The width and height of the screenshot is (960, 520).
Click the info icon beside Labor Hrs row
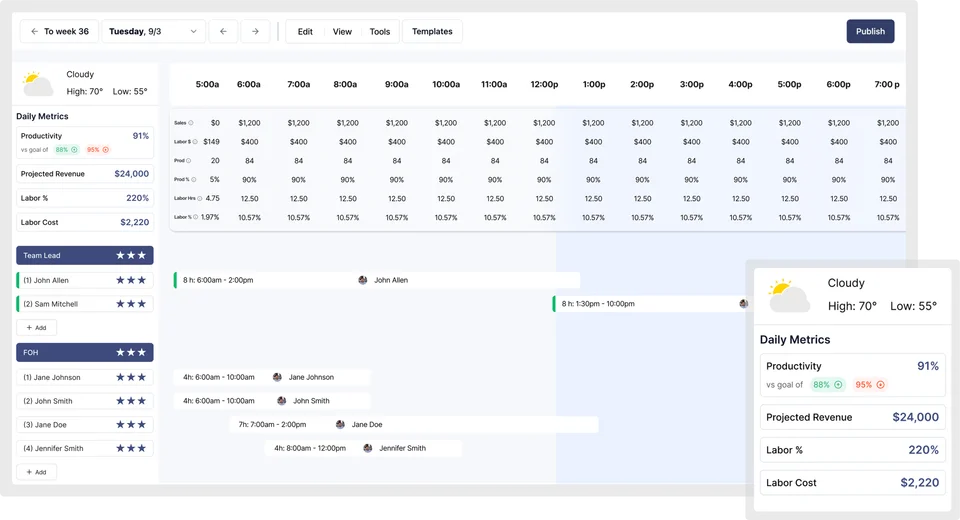[200, 198]
